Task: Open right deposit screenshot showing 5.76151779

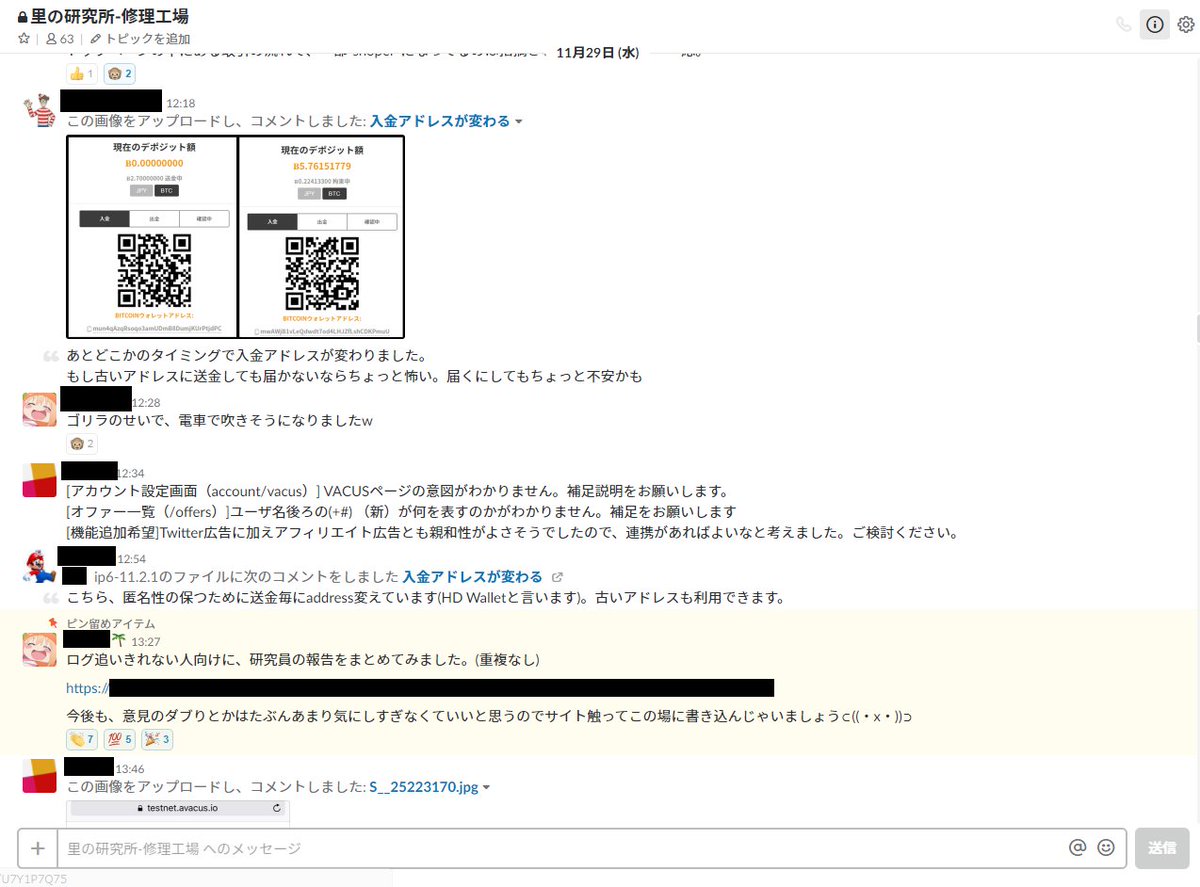Action: (321, 236)
